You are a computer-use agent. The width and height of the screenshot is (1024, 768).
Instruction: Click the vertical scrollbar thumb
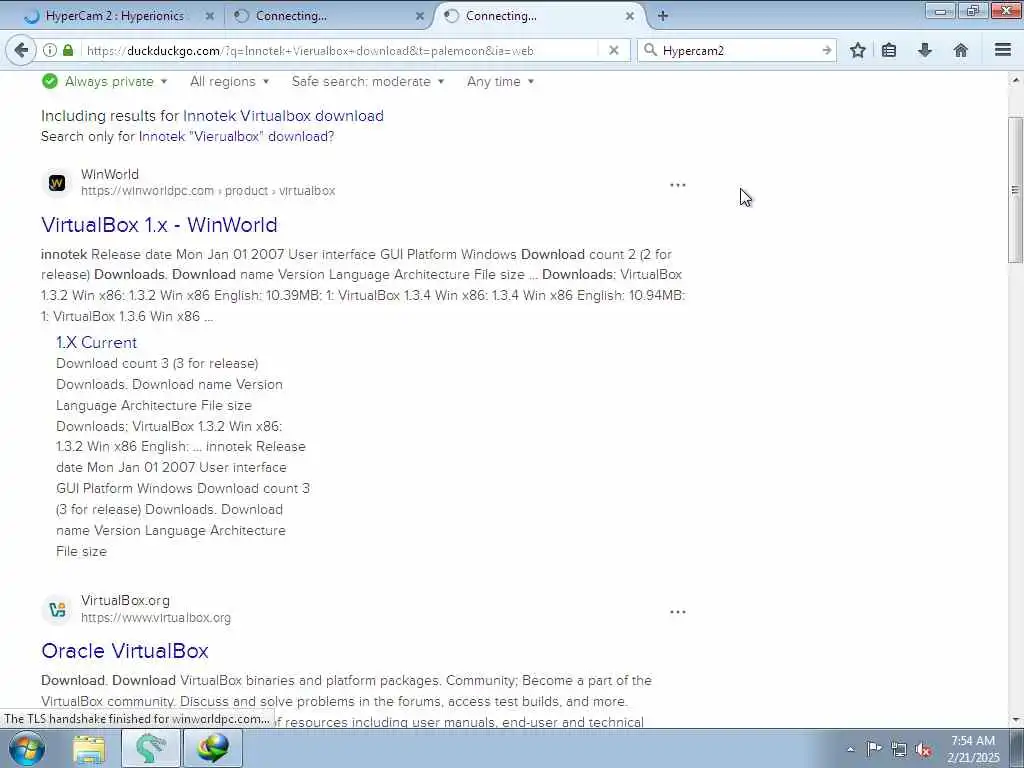pyautogui.click(x=1015, y=190)
